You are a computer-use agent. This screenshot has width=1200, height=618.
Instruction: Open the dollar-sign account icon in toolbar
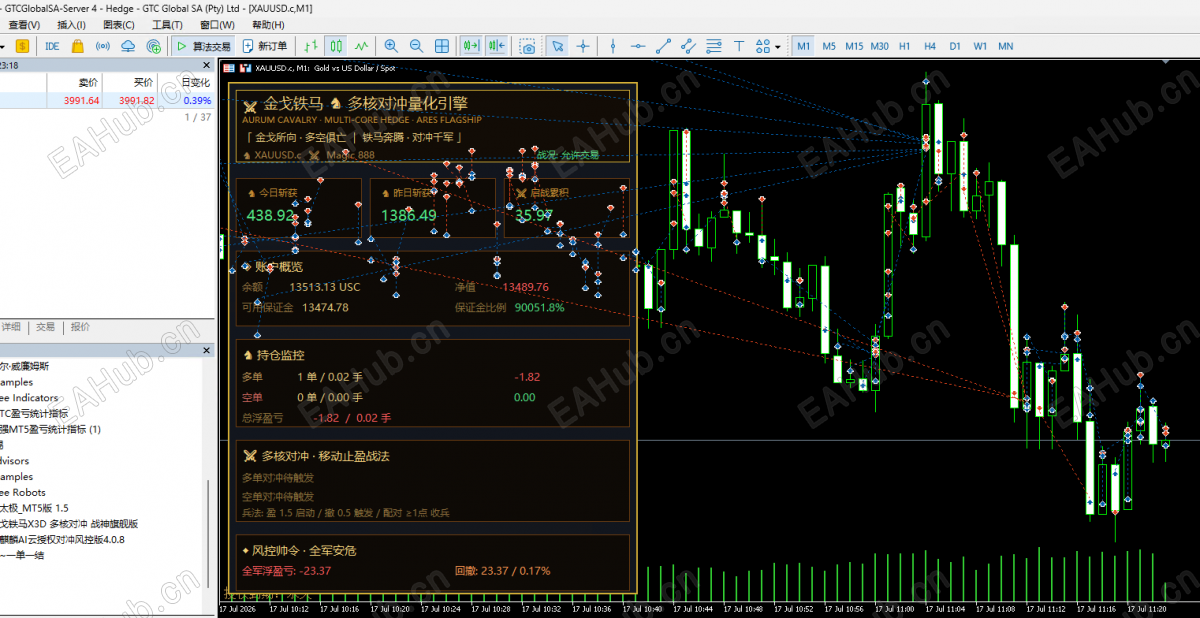click(22, 46)
